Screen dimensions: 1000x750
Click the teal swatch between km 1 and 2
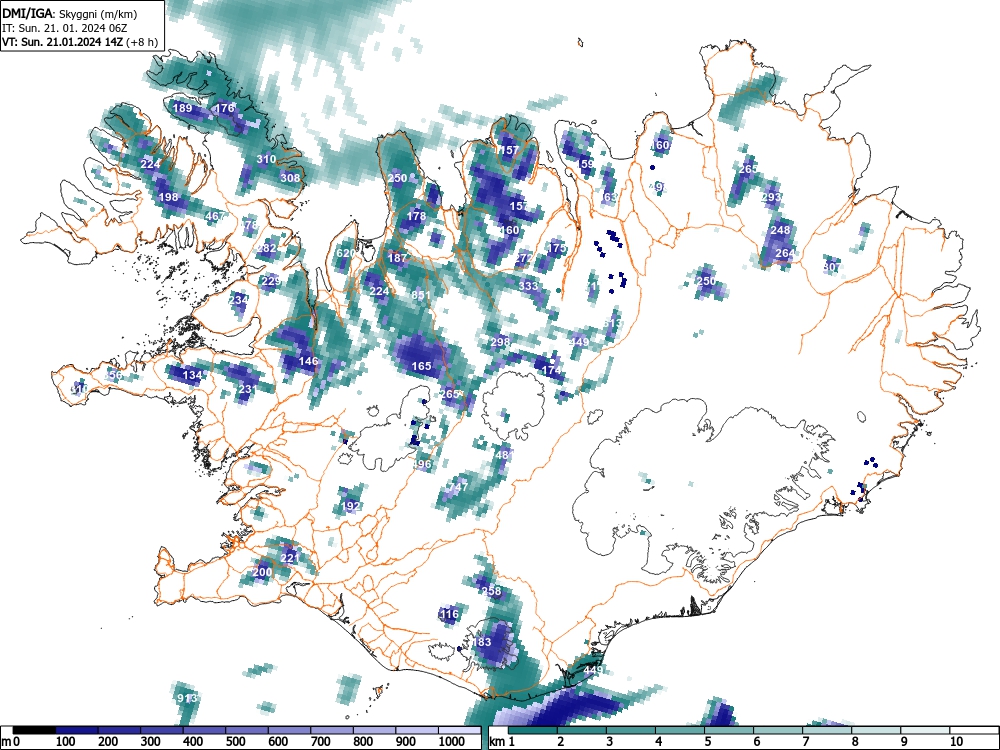(533, 730)
